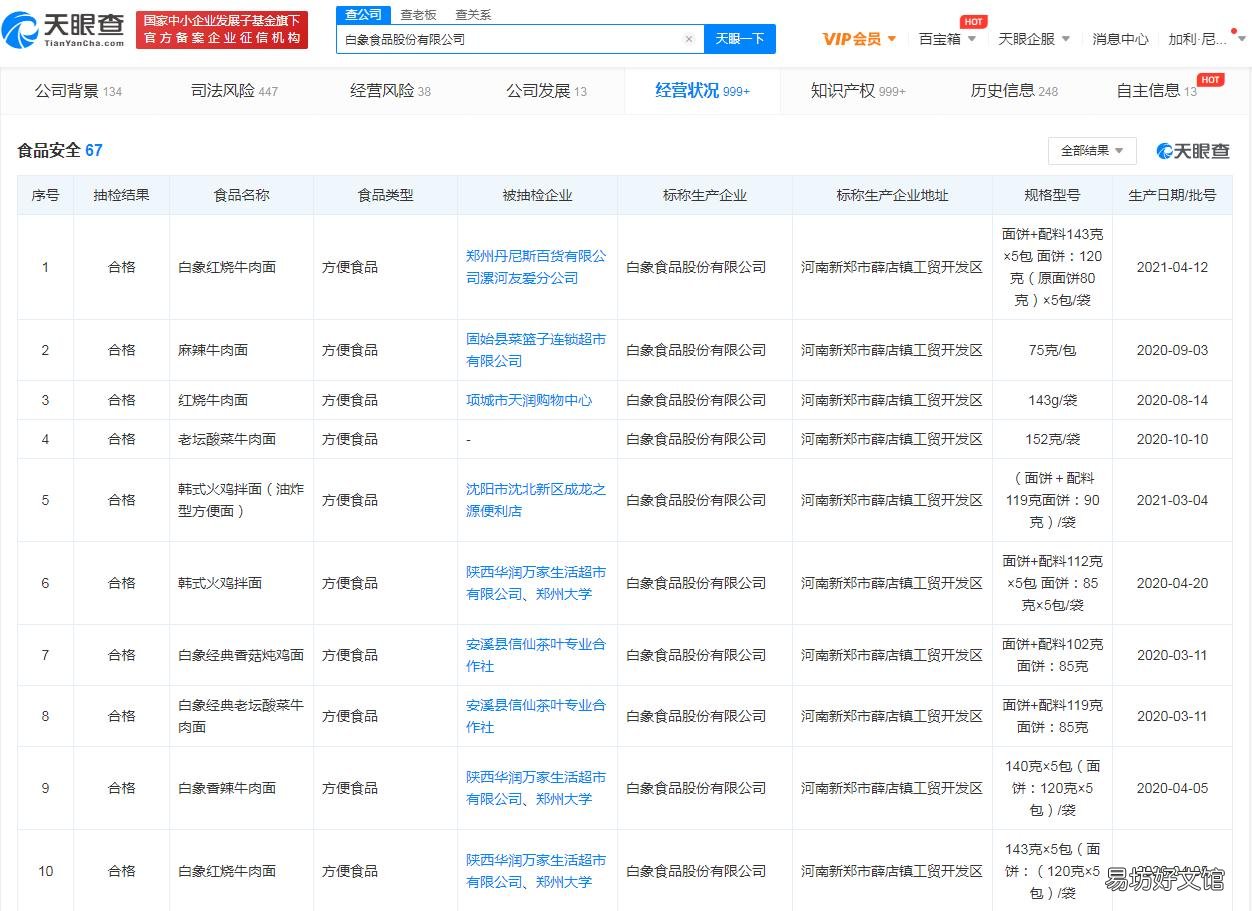Click the 食品名称 column header
Viewport: 1252px width, 911px height.
[x=242, y=195]
